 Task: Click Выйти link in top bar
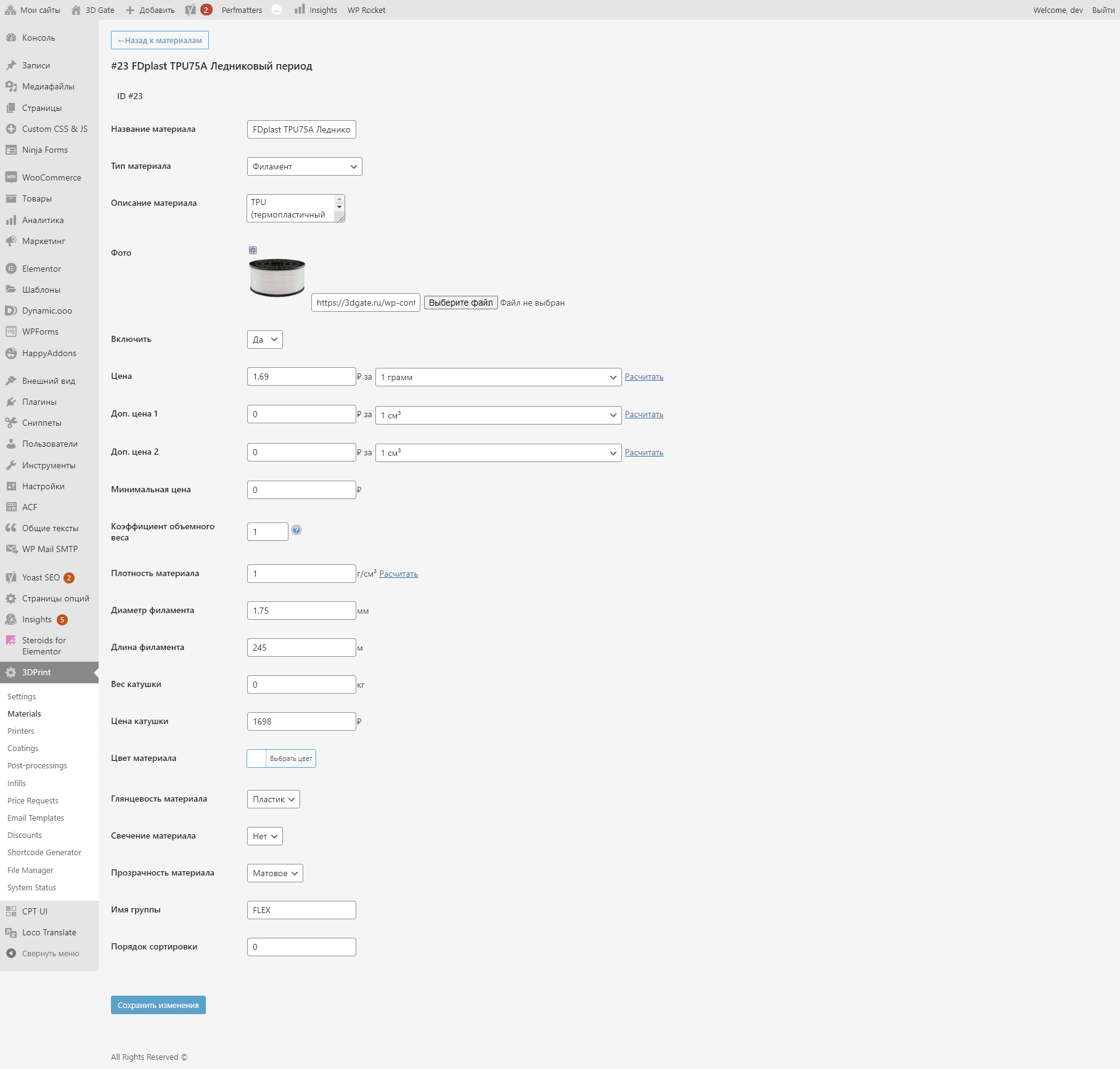(x=1103, y=10)
